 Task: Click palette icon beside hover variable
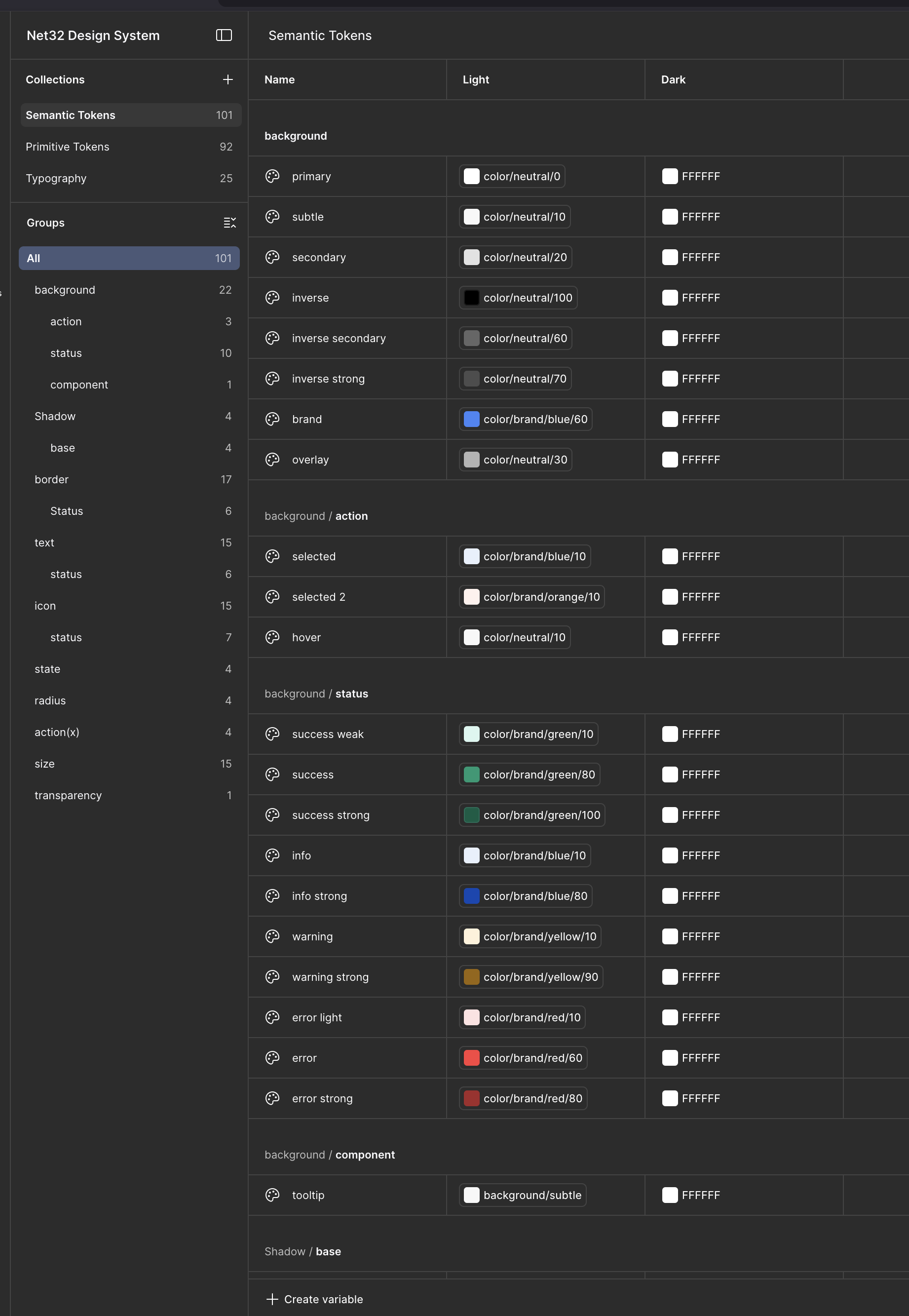(272, 637)
